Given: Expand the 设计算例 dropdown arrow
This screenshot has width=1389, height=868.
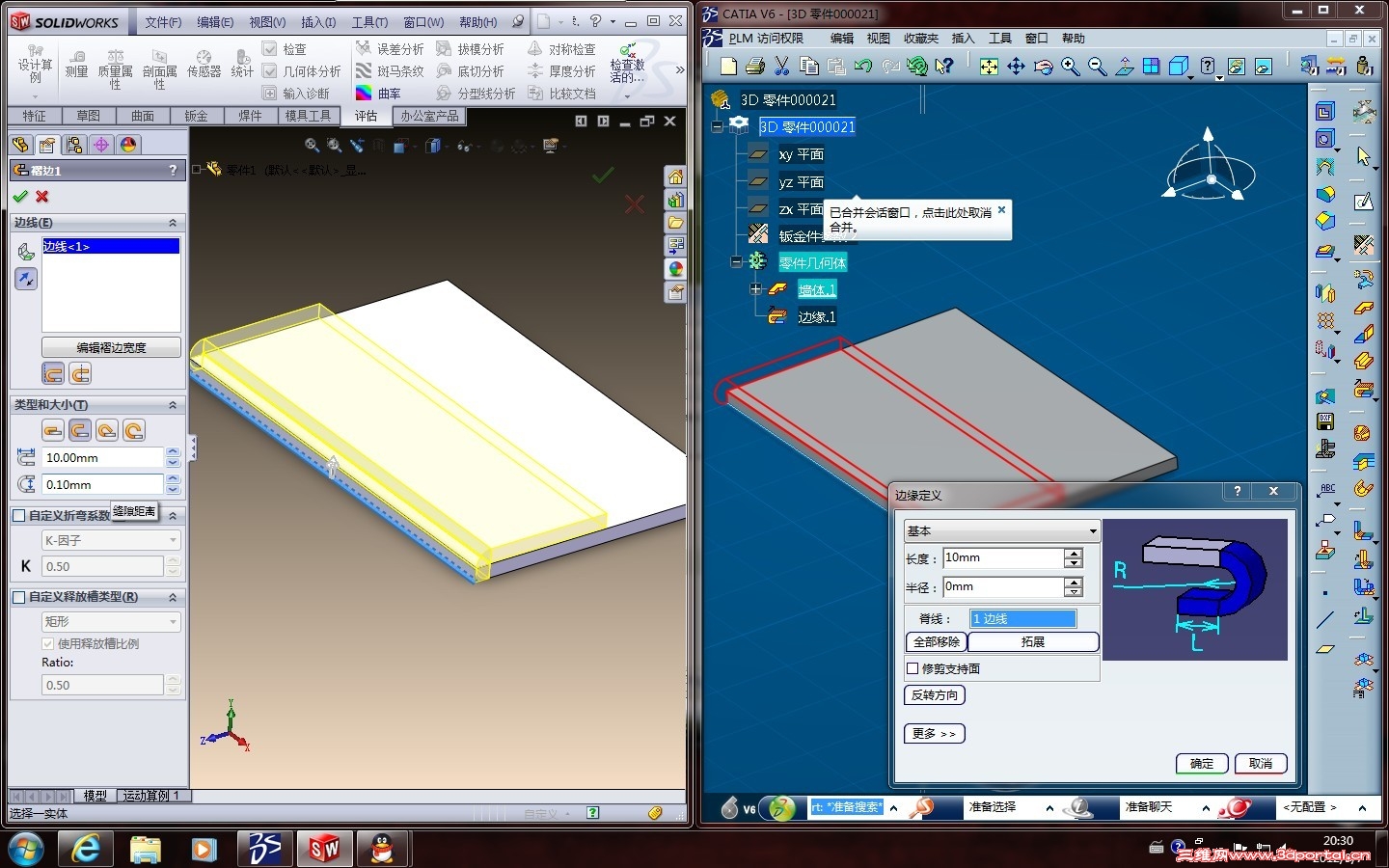Looking at the screenshot, I should (x=35, y=95).
